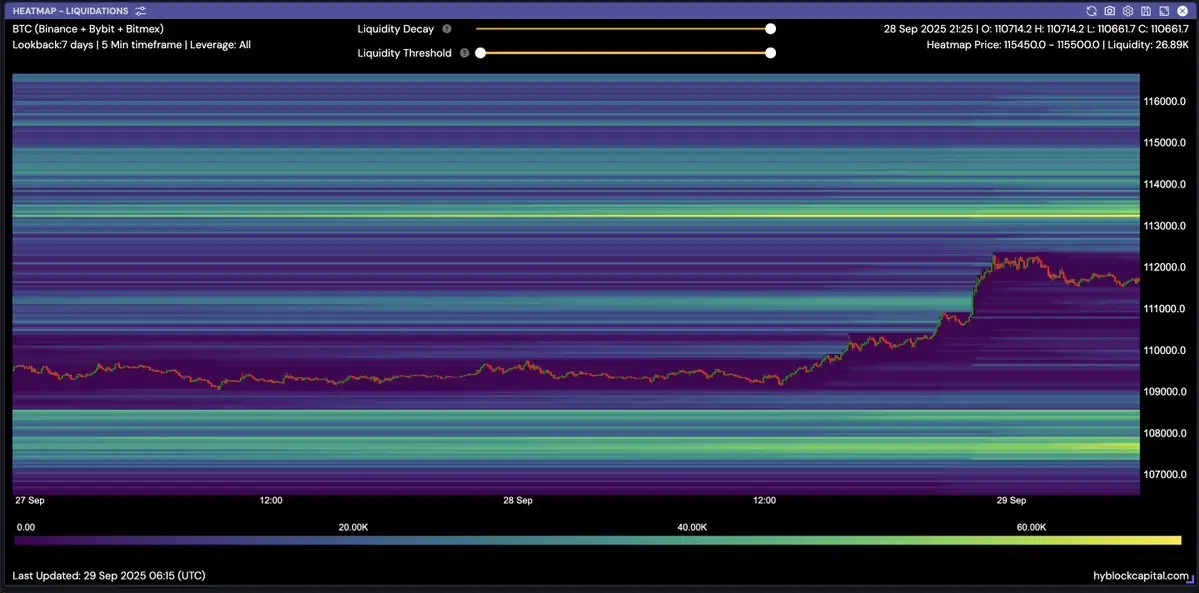Click the 112000.0 price axis label
The image size is (1199, 593).
tap(1165, 267)
